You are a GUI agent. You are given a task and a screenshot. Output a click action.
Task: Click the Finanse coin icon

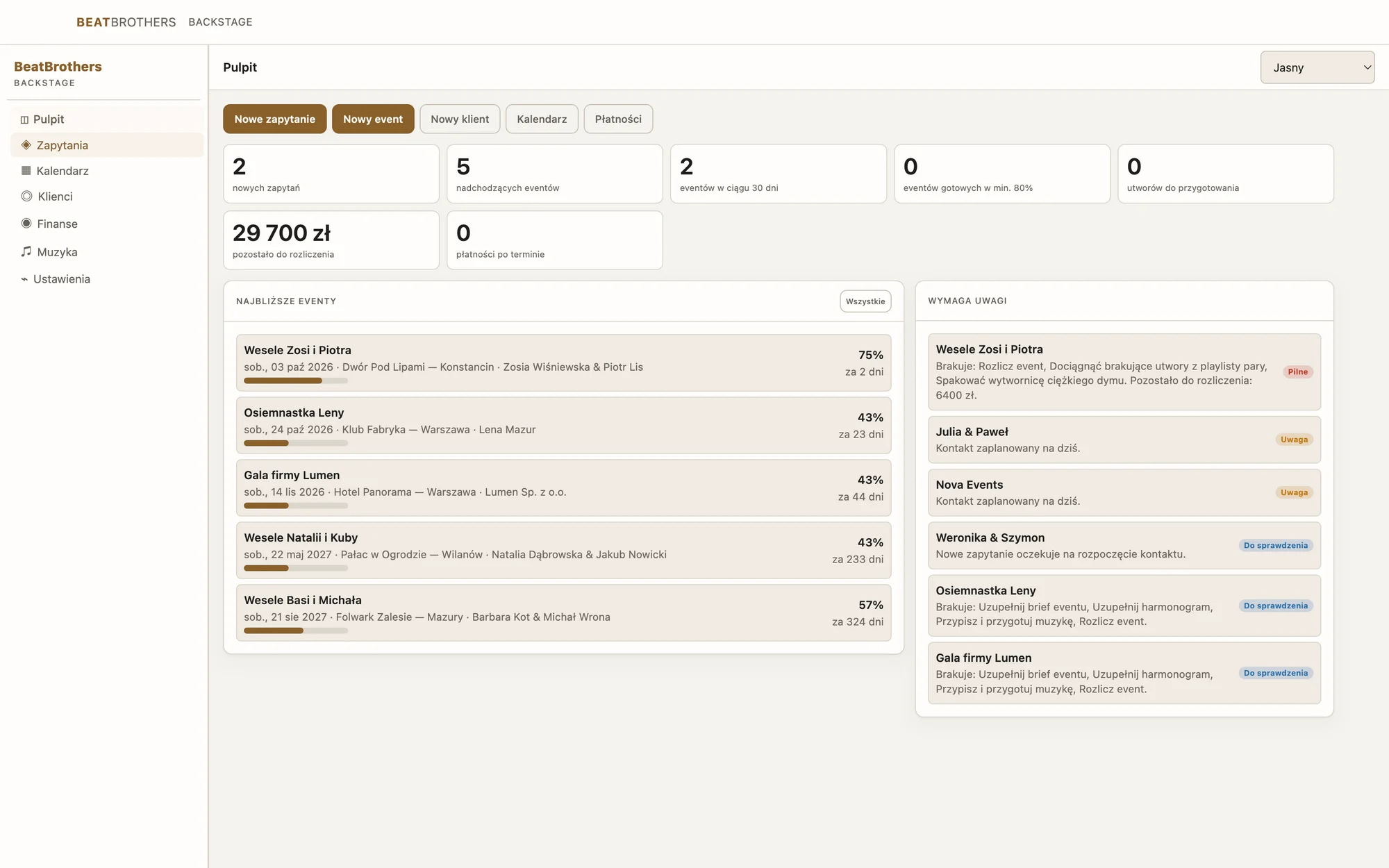(x=26, y=223)
